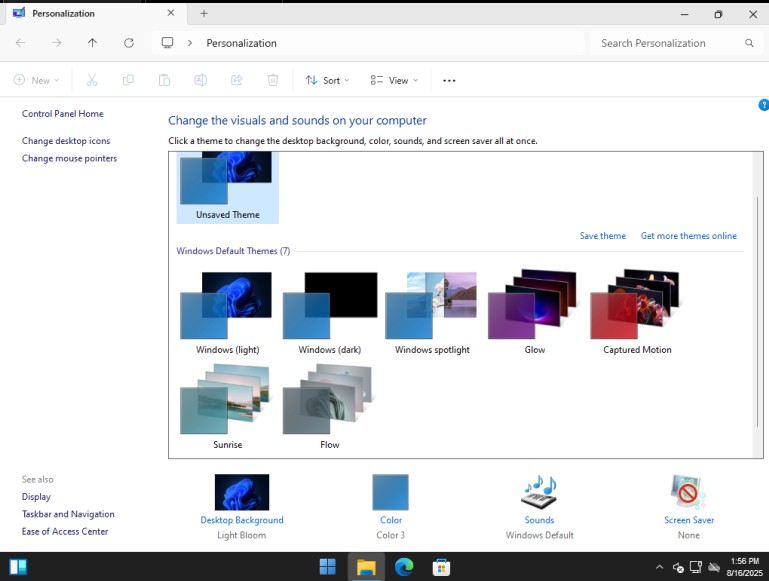The image size is (769, 581).
Task: Open the Color swatch setting
Action: [x=390, y=492]
